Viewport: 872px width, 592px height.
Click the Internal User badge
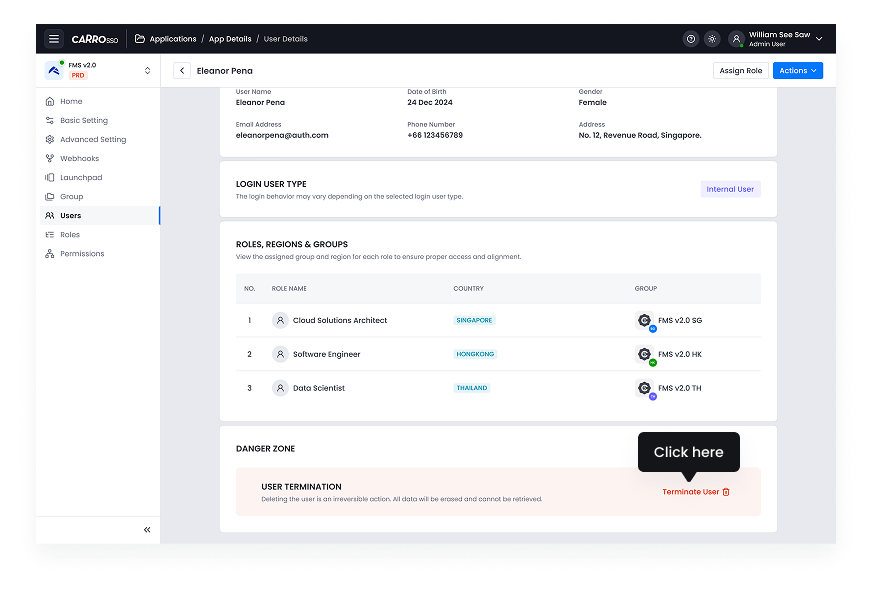730,189
